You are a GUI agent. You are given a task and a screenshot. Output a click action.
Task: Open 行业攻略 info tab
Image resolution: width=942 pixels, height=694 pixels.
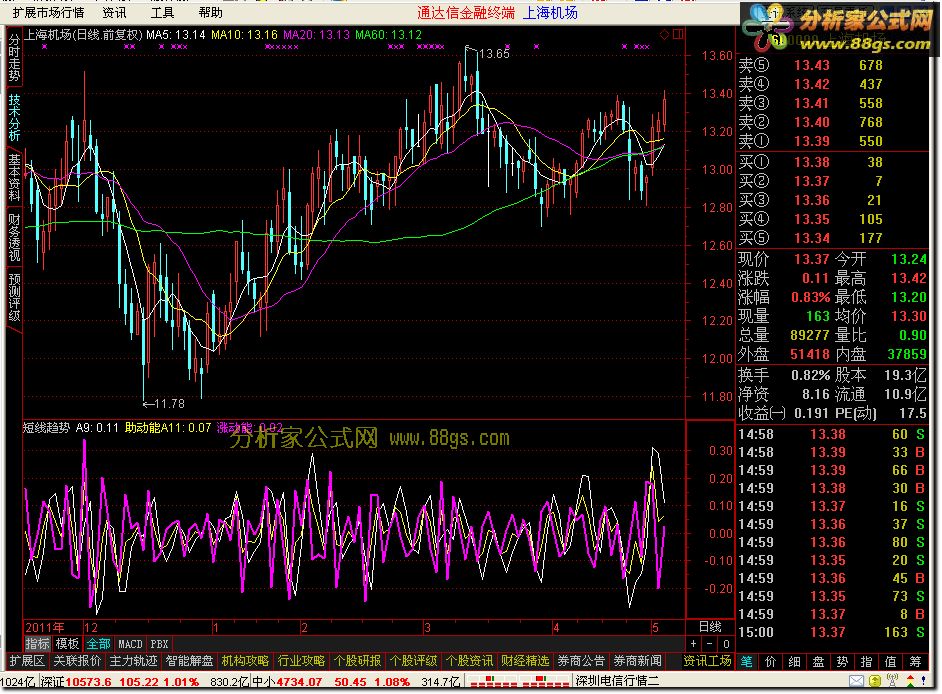coord(301,661)
